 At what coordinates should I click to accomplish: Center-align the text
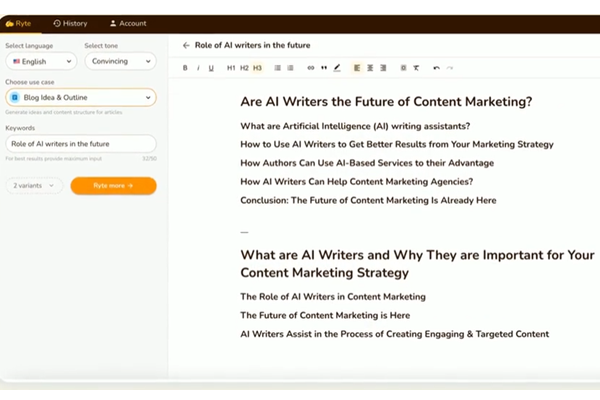pyautogui.click(x=370, y=68)
